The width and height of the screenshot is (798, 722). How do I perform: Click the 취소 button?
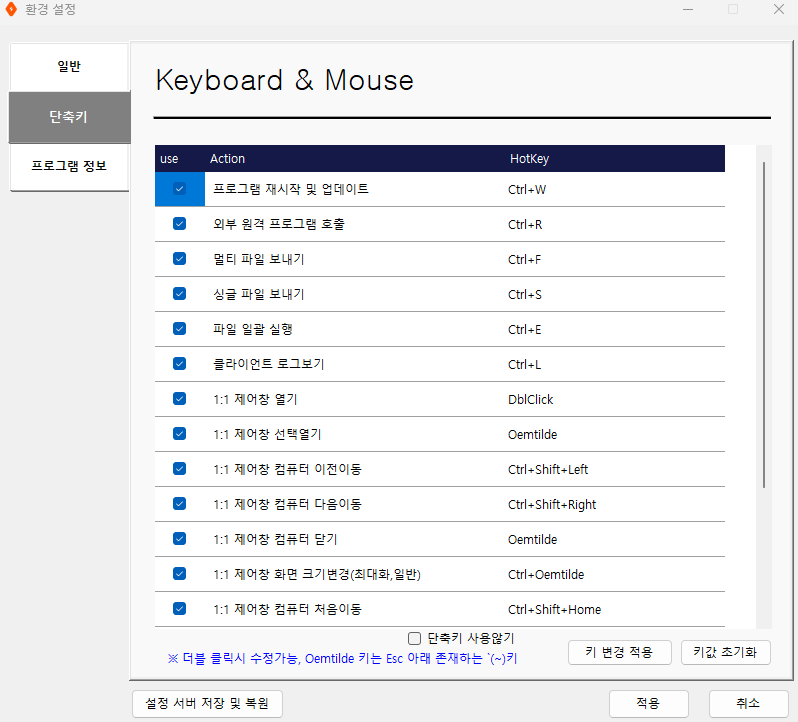(749, 704)
